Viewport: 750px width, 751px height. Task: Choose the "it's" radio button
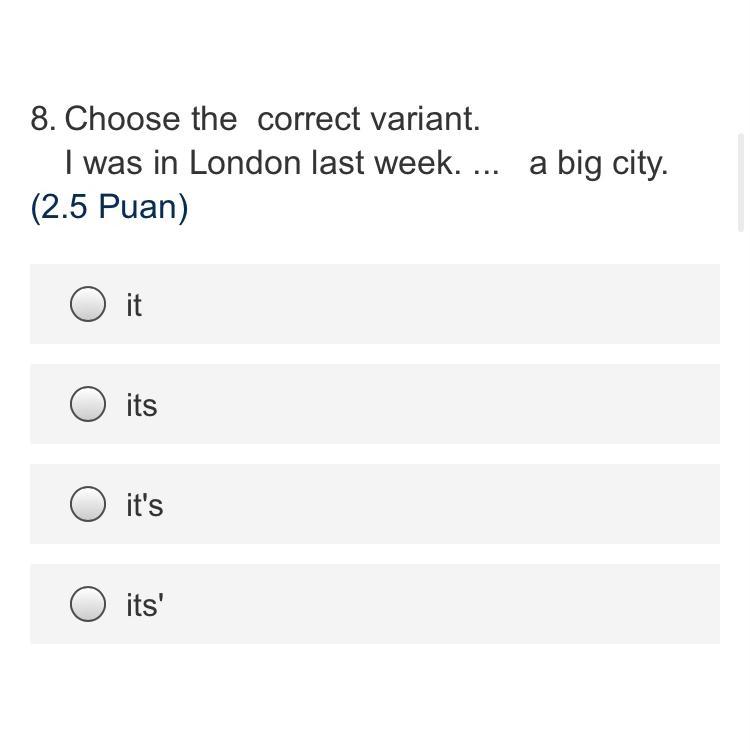tap(88, 504)
